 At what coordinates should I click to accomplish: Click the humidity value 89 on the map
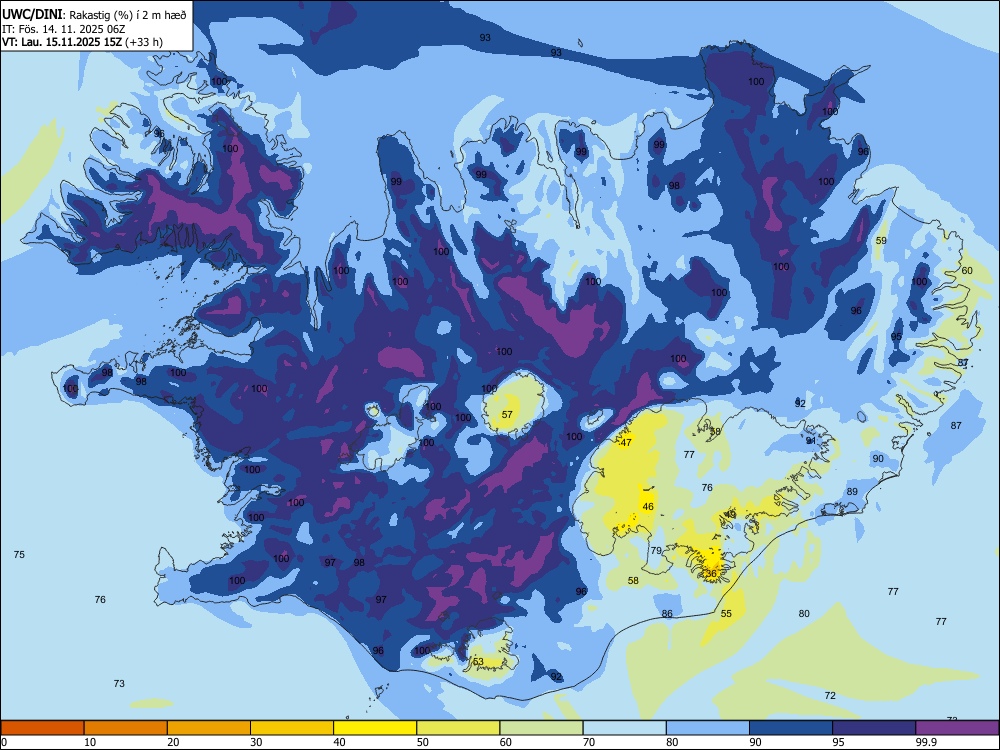(x=852, y=492)
